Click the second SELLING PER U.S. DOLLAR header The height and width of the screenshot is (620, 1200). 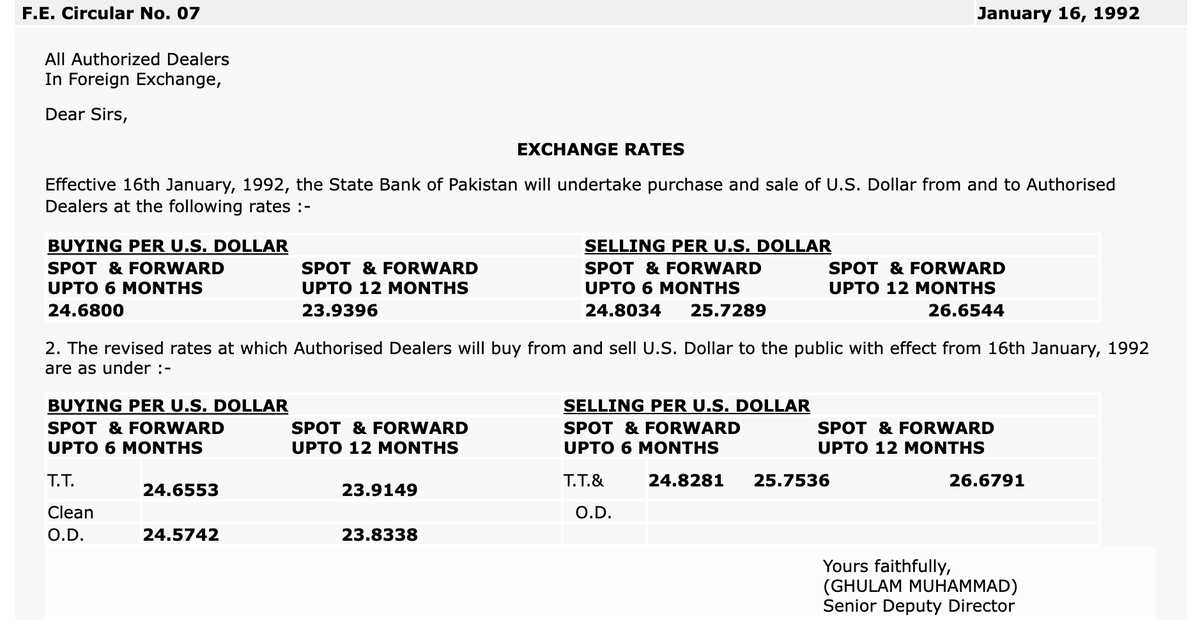(x=687, y=406)
